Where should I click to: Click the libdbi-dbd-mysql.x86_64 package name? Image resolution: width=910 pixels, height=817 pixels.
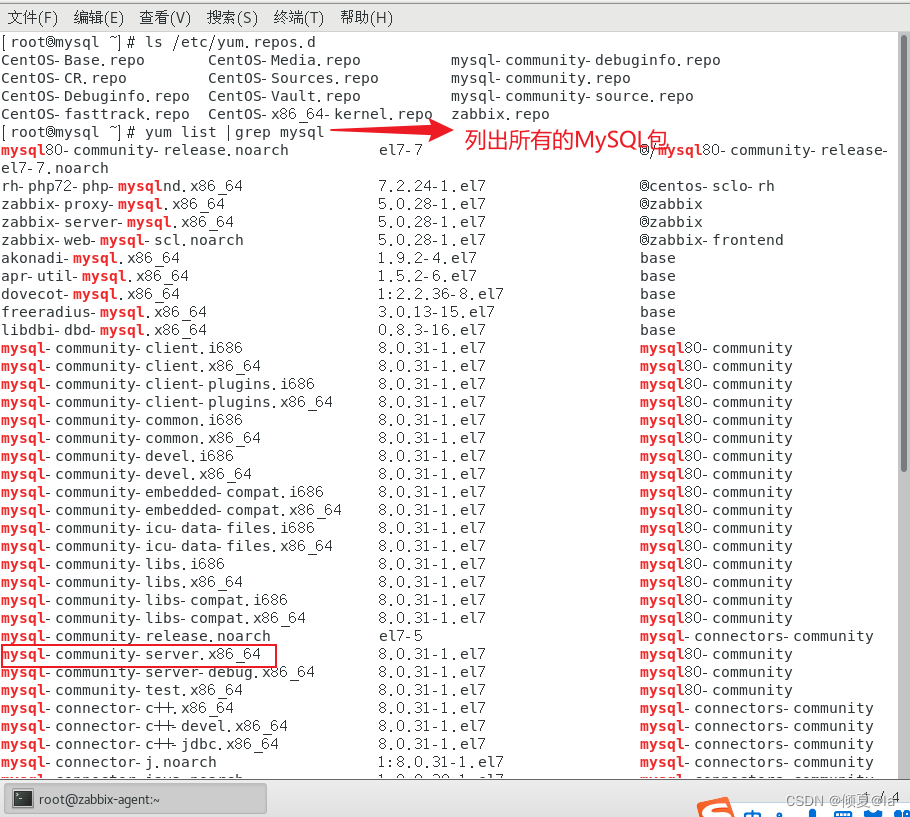click(x=104, y=330)
